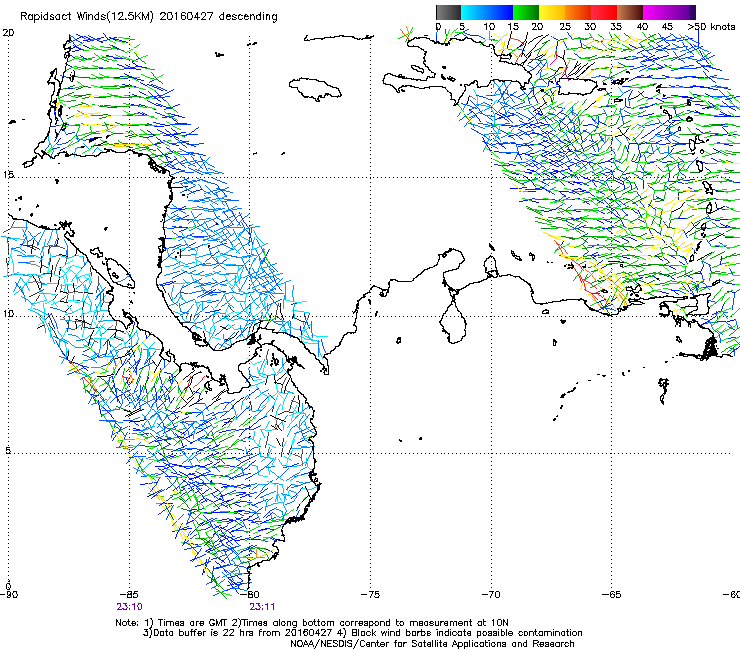Screen dimensions: 740x650
Task: Click the legend number 25 label
Action: click(x=565, y=27)
